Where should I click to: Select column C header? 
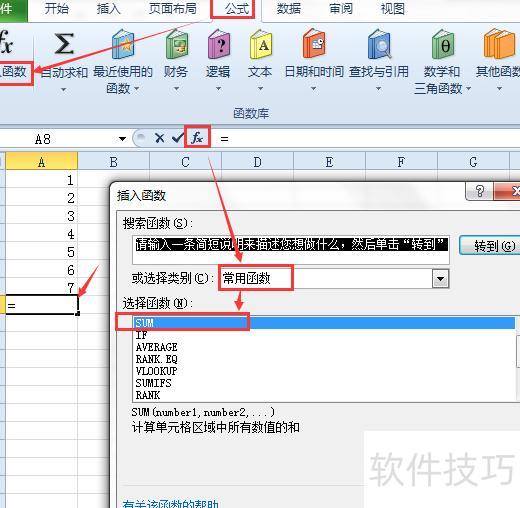[186, 162]
